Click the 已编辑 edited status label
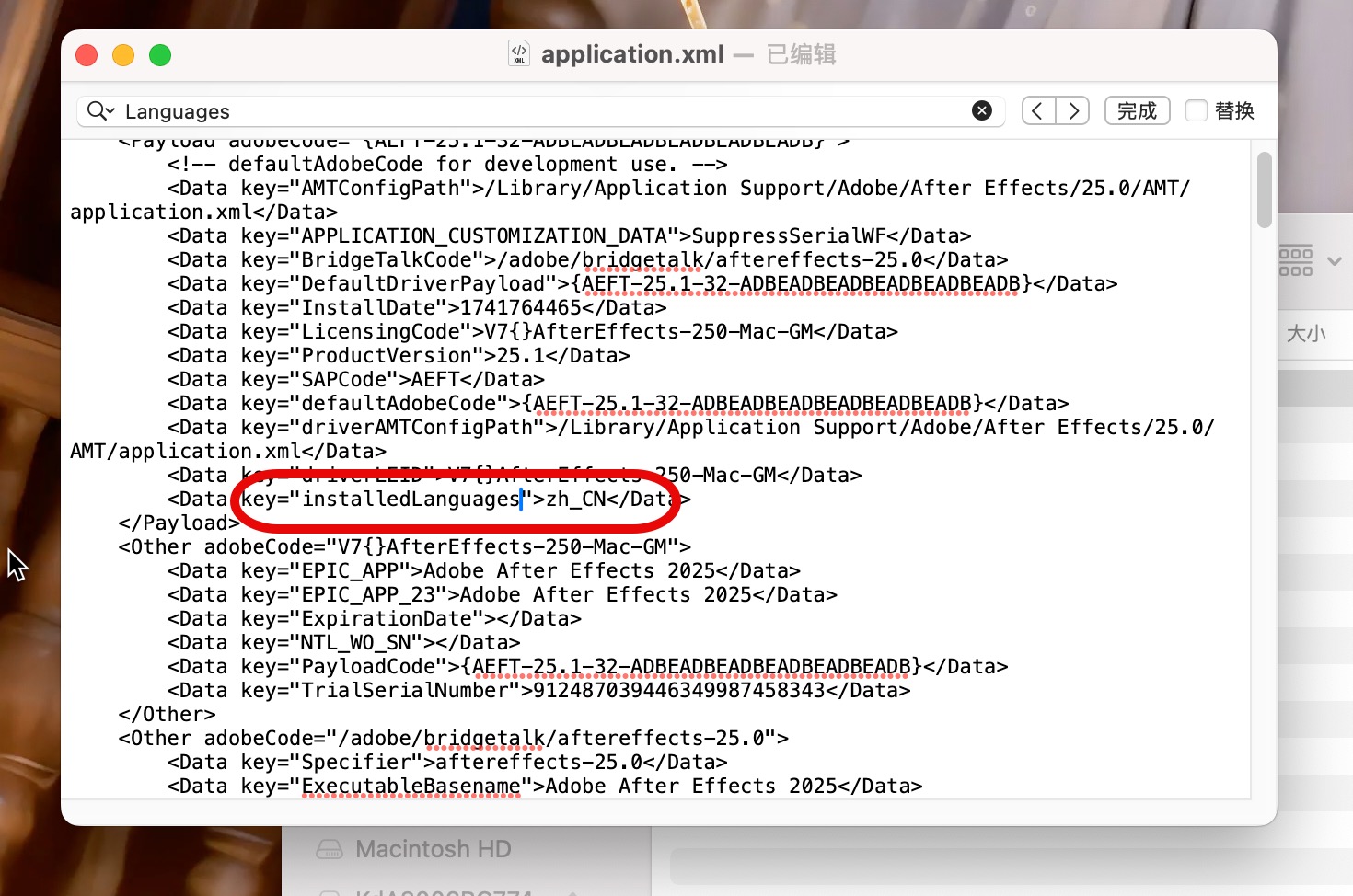Screen dimensions: 1353x896 (x=801, y=54)
